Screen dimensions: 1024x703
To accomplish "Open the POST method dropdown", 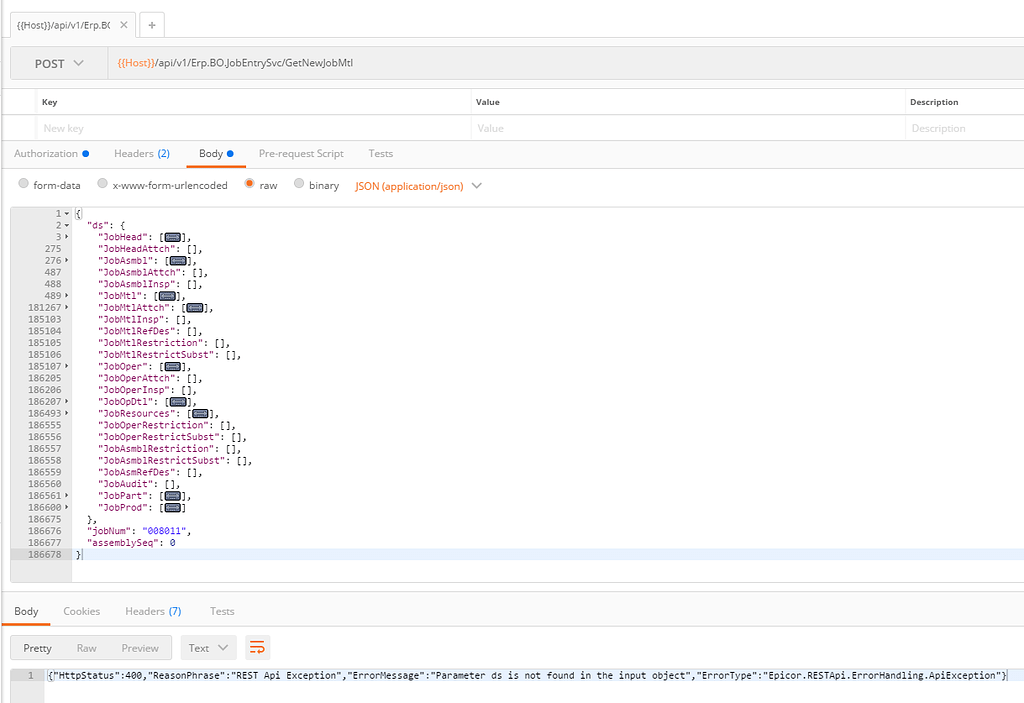I will (57, 62).
